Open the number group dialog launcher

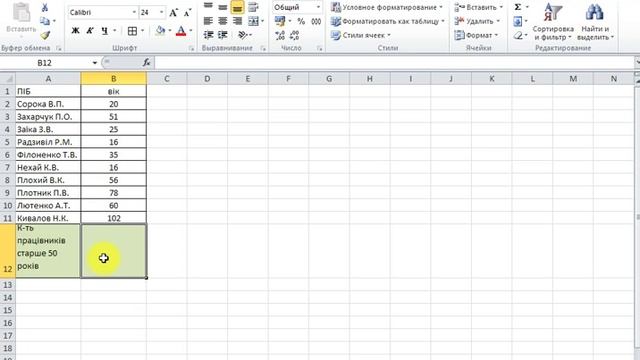(319, 49)
